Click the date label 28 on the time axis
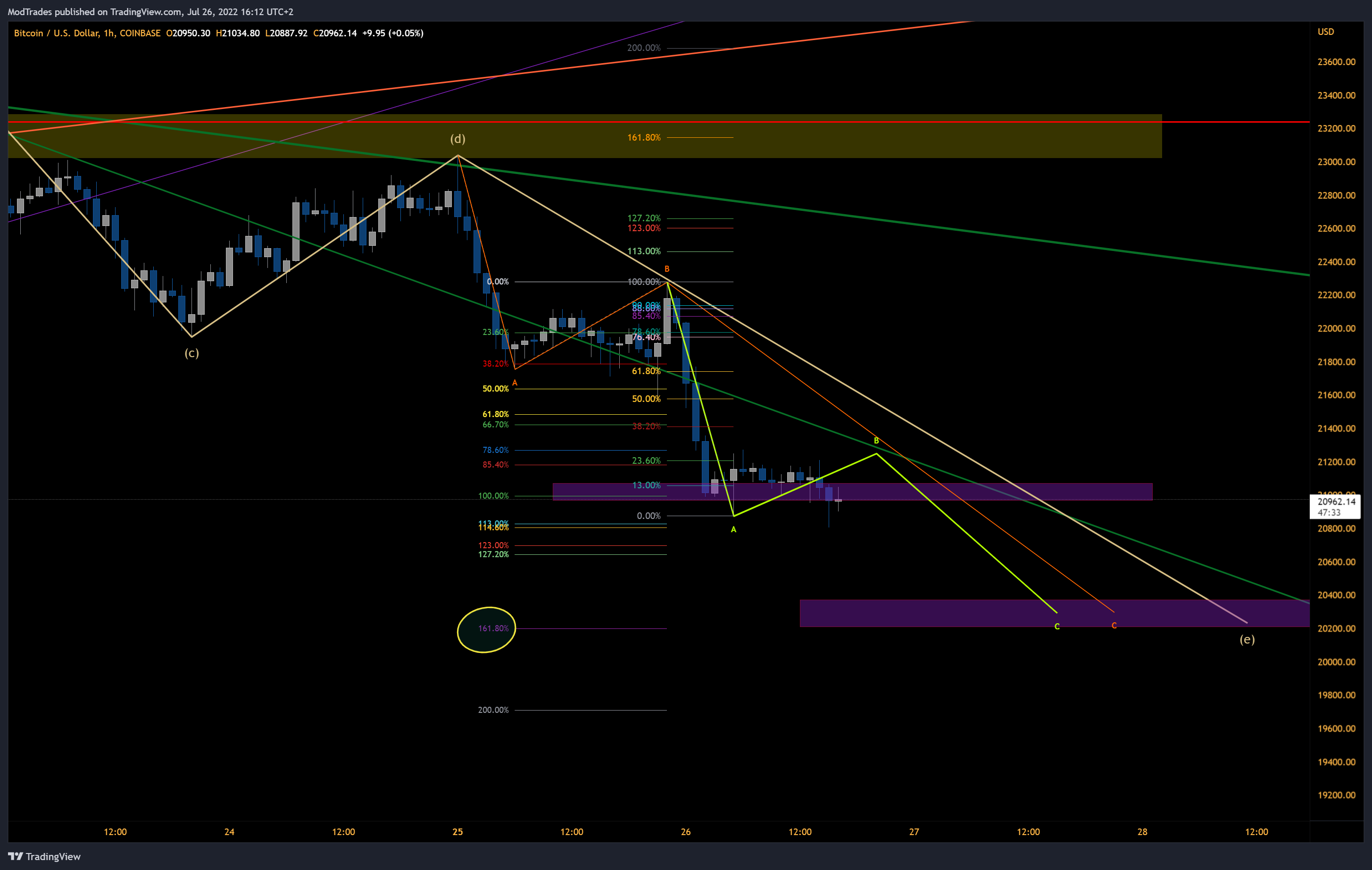 pos(1142,832)
